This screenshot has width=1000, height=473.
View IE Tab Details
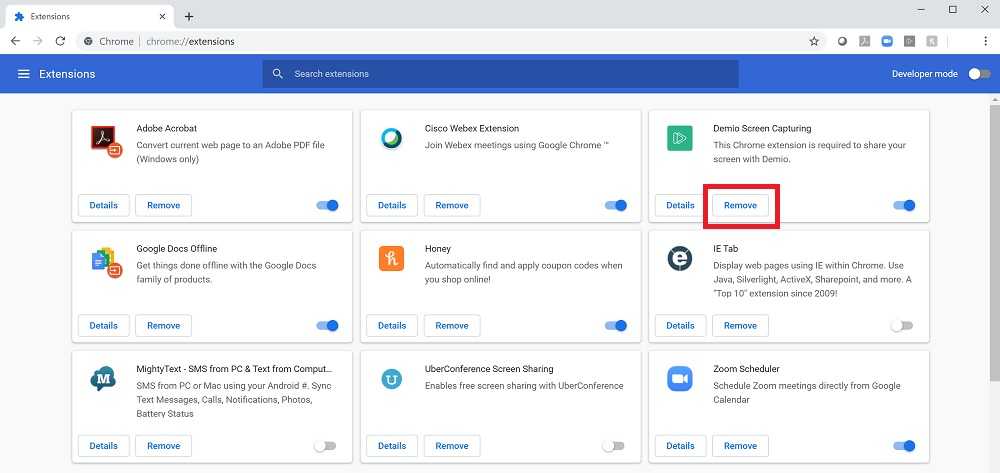click(x=680, y=325)
